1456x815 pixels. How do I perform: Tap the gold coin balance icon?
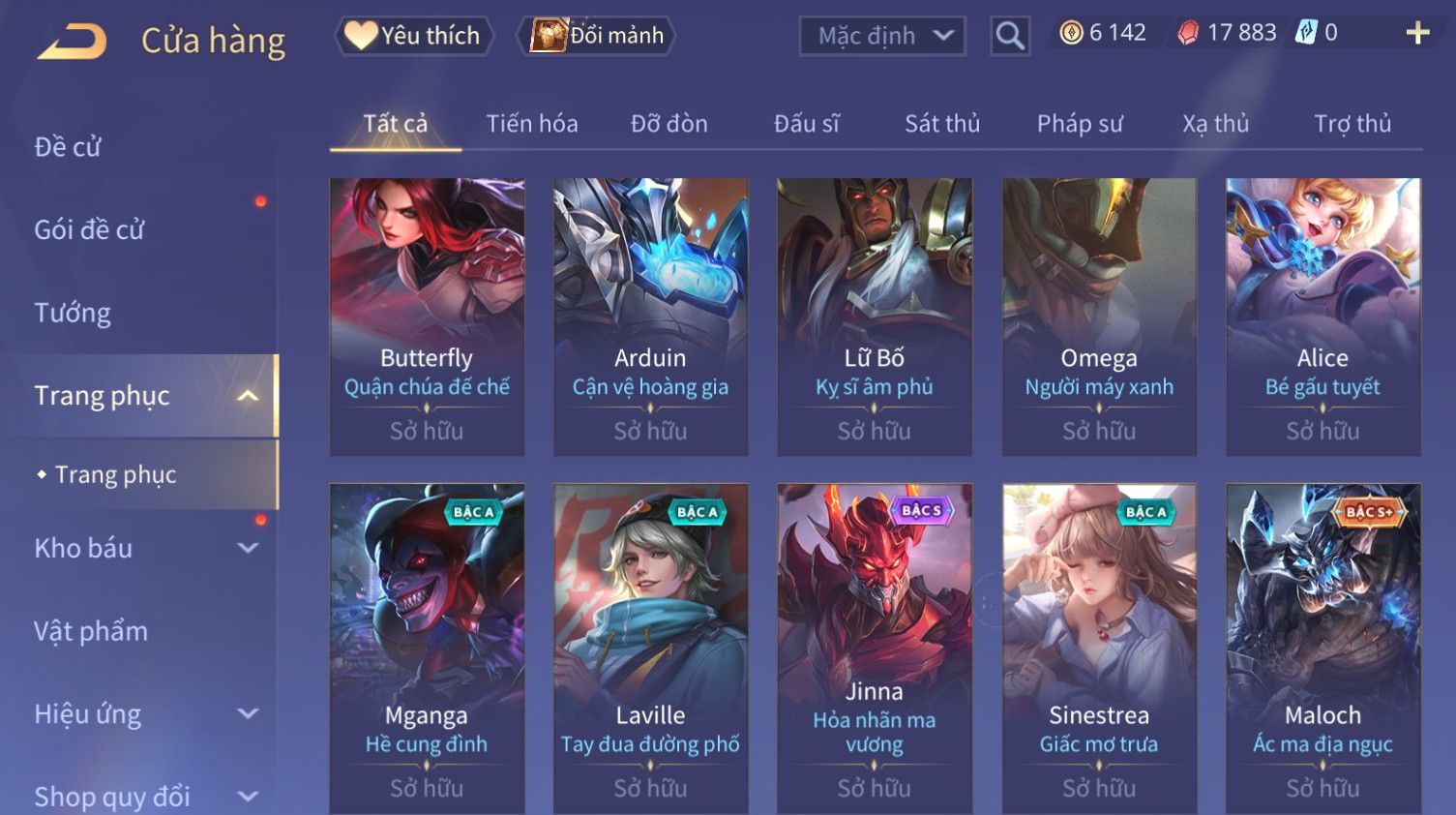(x=1071, y=33)
